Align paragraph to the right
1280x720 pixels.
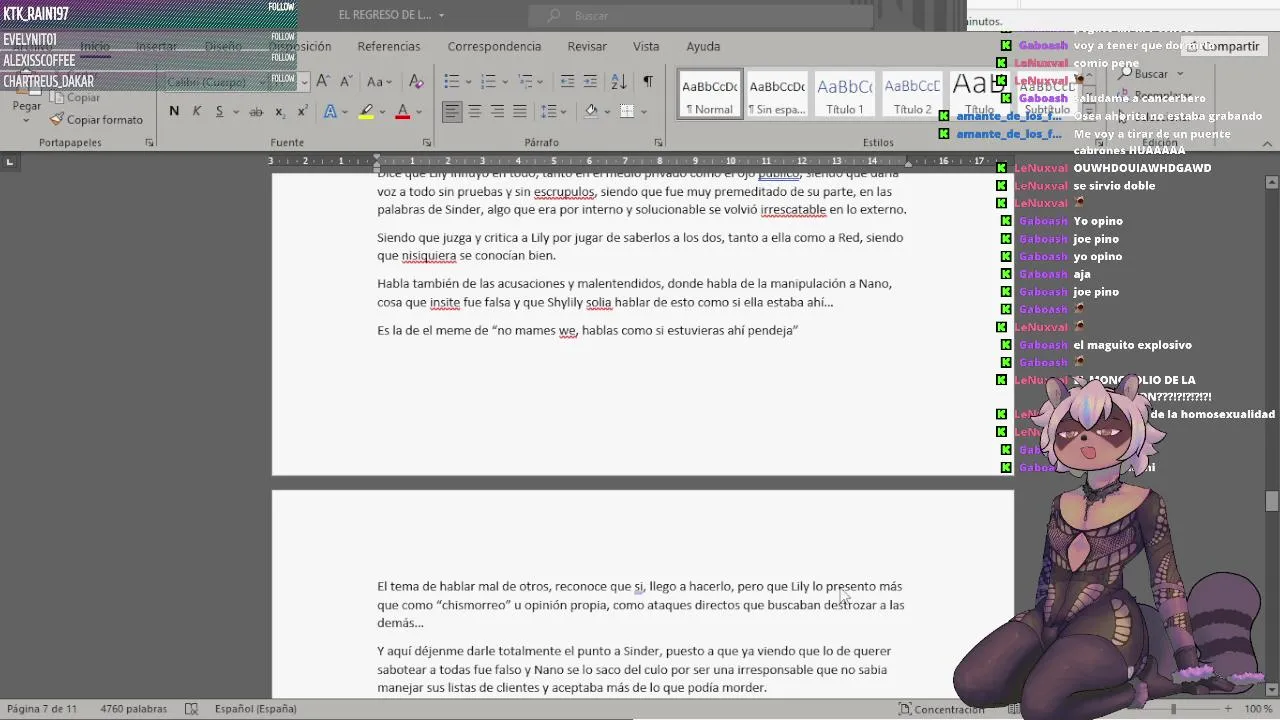(x=497, y=112)
